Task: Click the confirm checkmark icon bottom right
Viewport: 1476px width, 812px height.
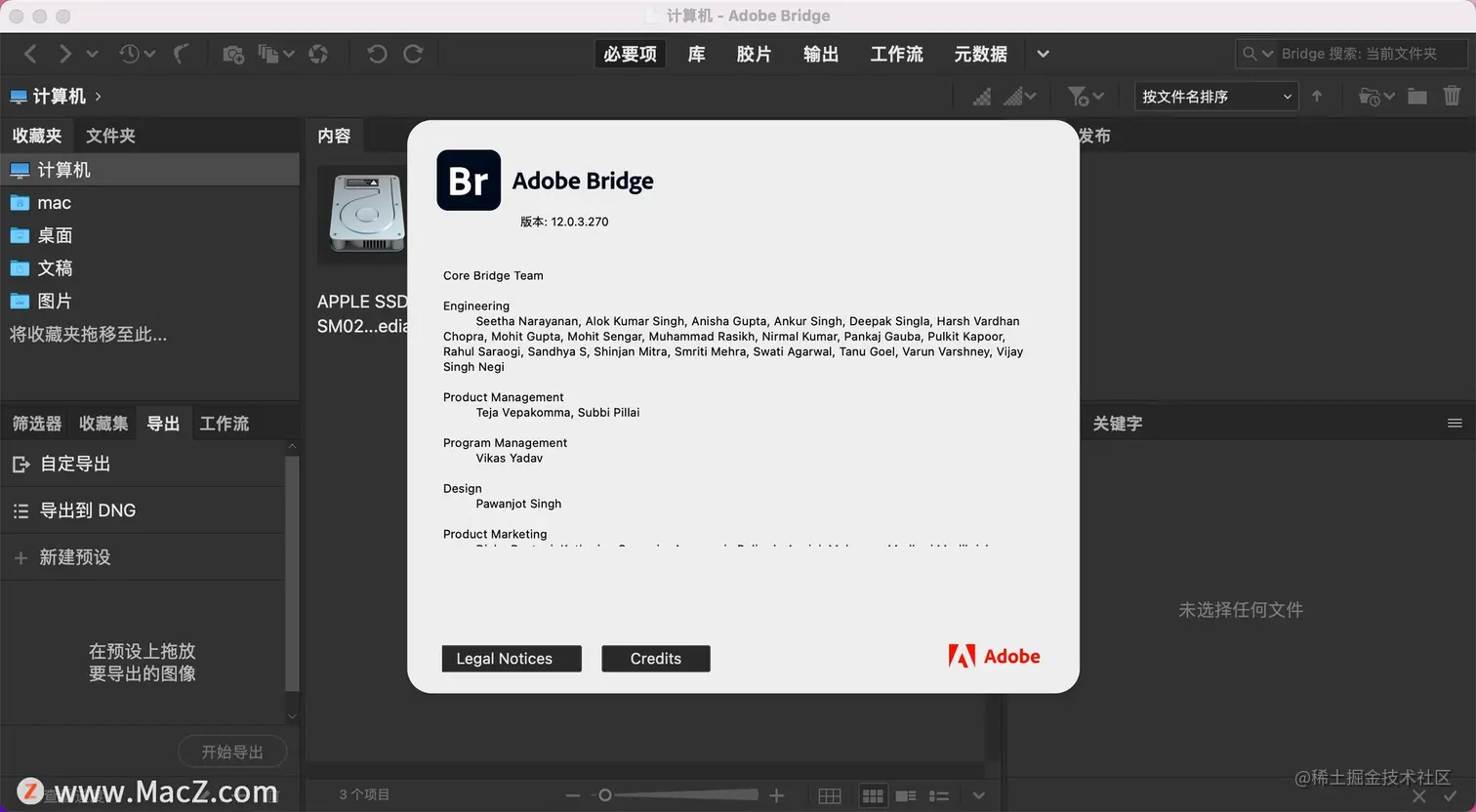Action: pos(1451,796)
